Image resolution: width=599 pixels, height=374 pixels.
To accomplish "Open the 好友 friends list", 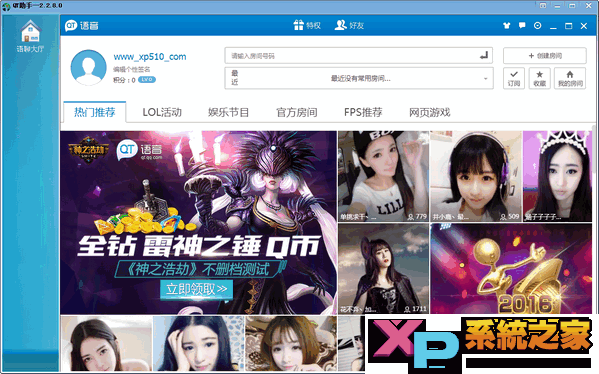I will [349, 25].
